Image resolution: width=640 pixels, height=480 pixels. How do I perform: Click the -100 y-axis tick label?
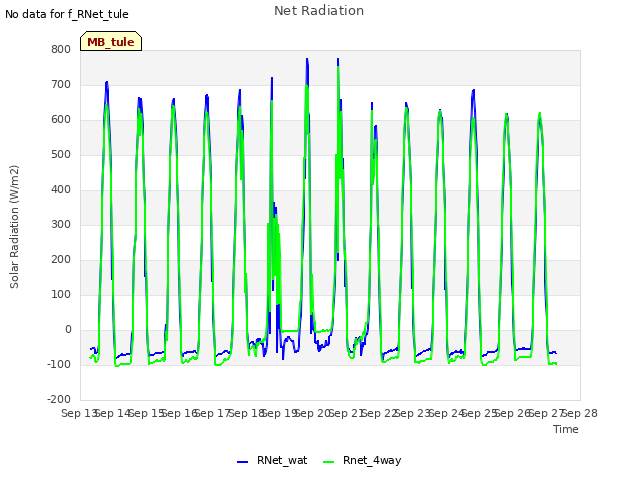[59, 364]
